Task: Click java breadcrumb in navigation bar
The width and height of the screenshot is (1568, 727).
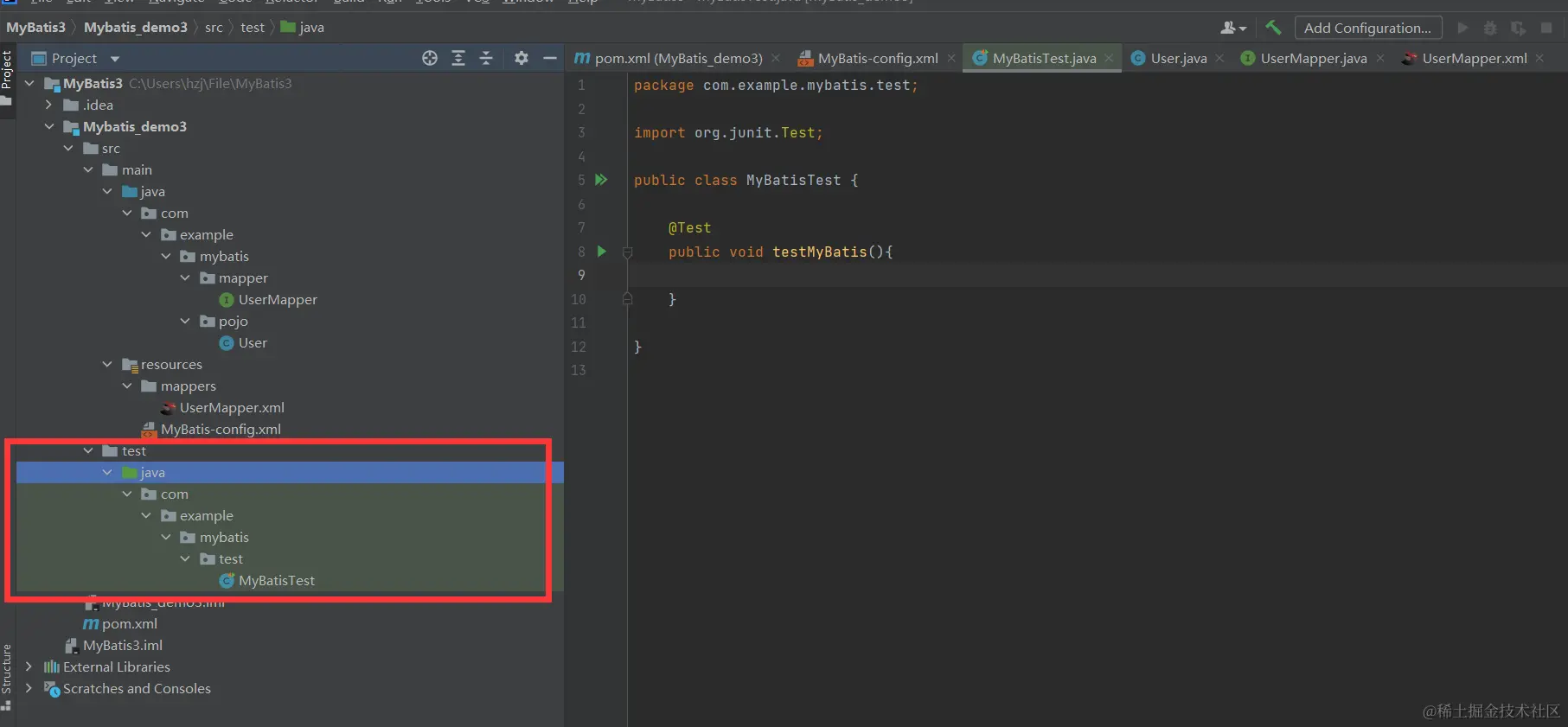Action: click(x=303, y=28)
